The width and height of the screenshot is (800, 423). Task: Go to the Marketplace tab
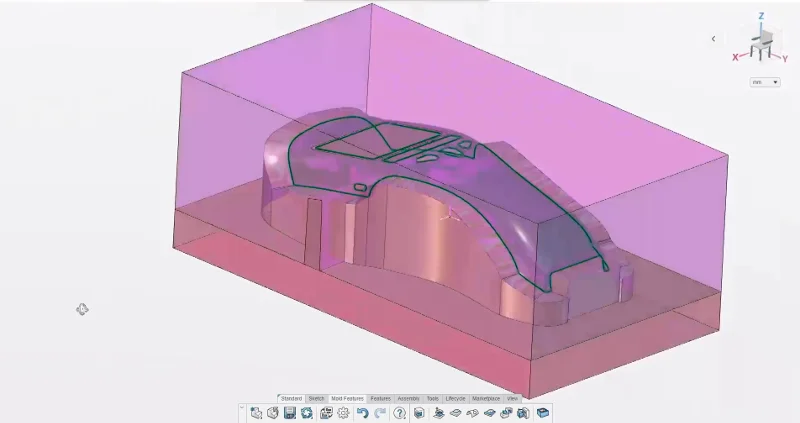click(486, 398)
